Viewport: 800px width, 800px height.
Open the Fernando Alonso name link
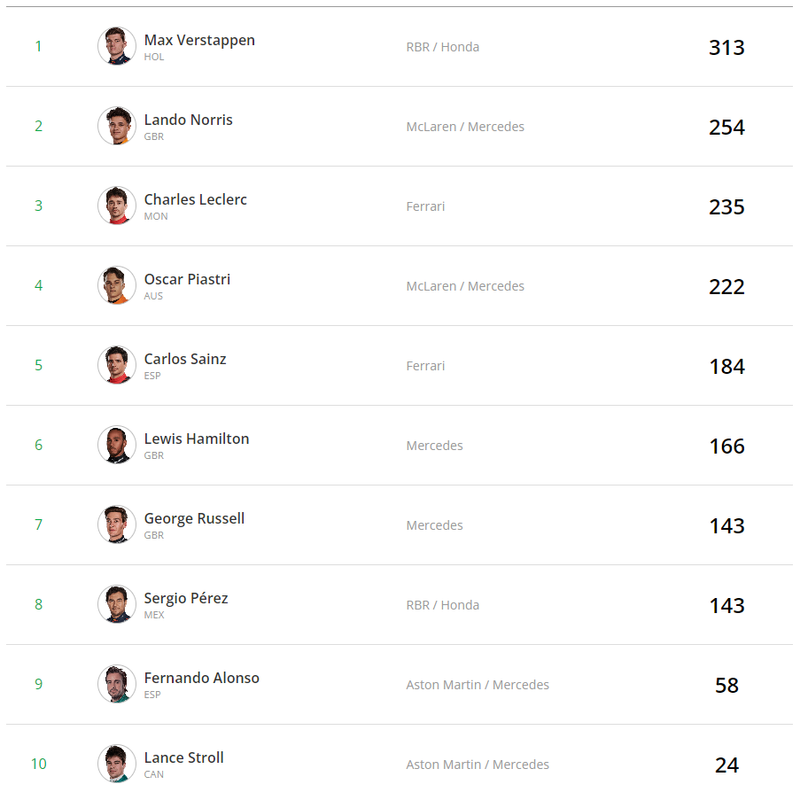point(201,678)
